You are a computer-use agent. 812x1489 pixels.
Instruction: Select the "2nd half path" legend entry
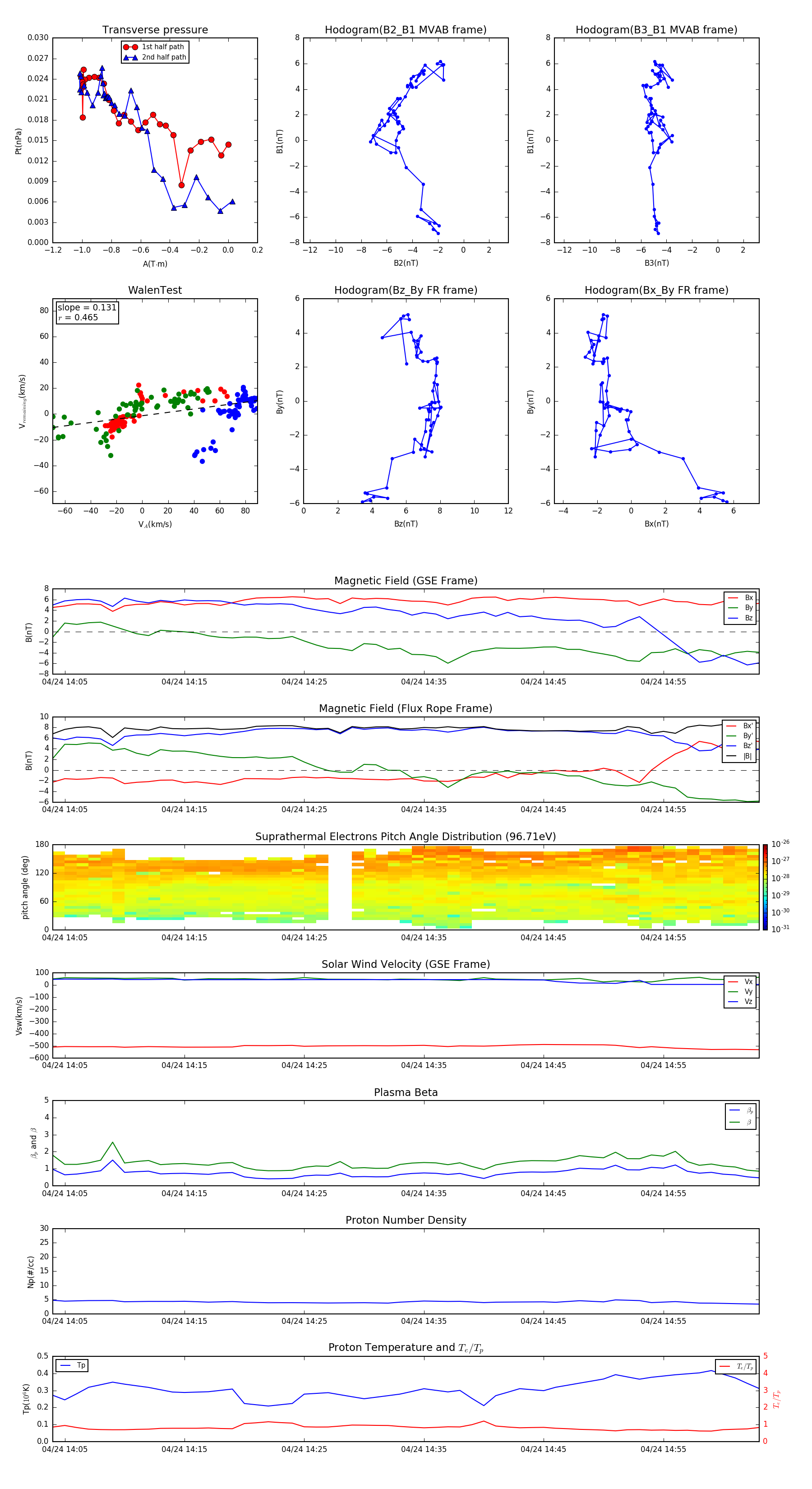pyautogui.click(x=154, y=57)
